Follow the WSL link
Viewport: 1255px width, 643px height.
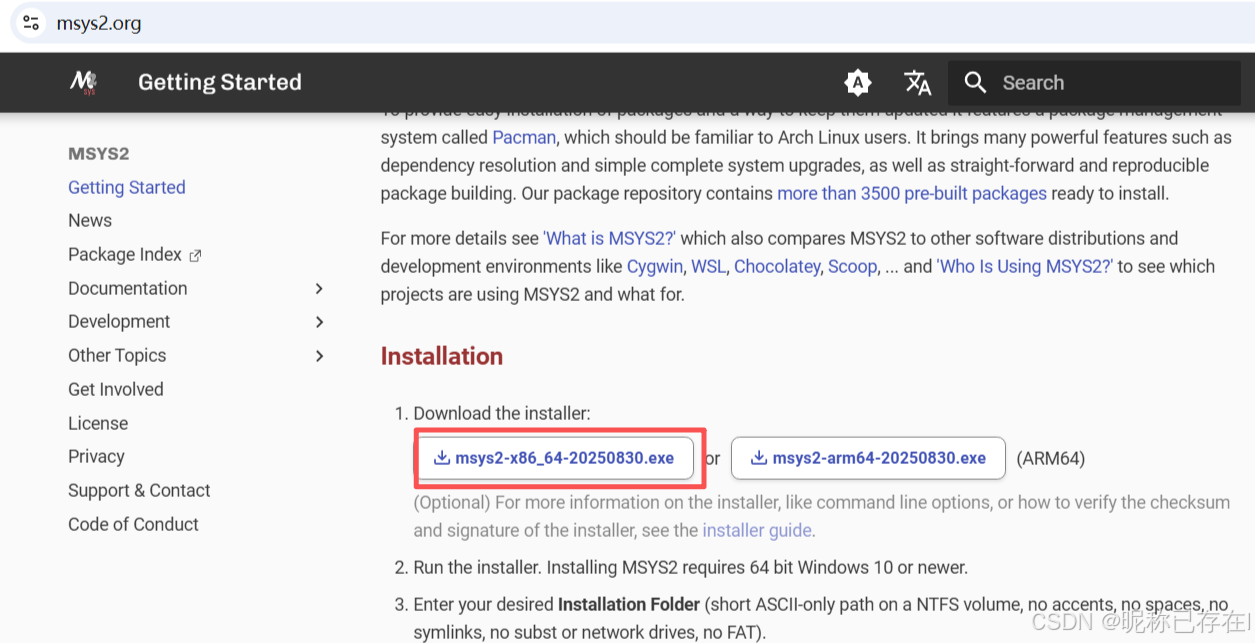tap(709, 266)
